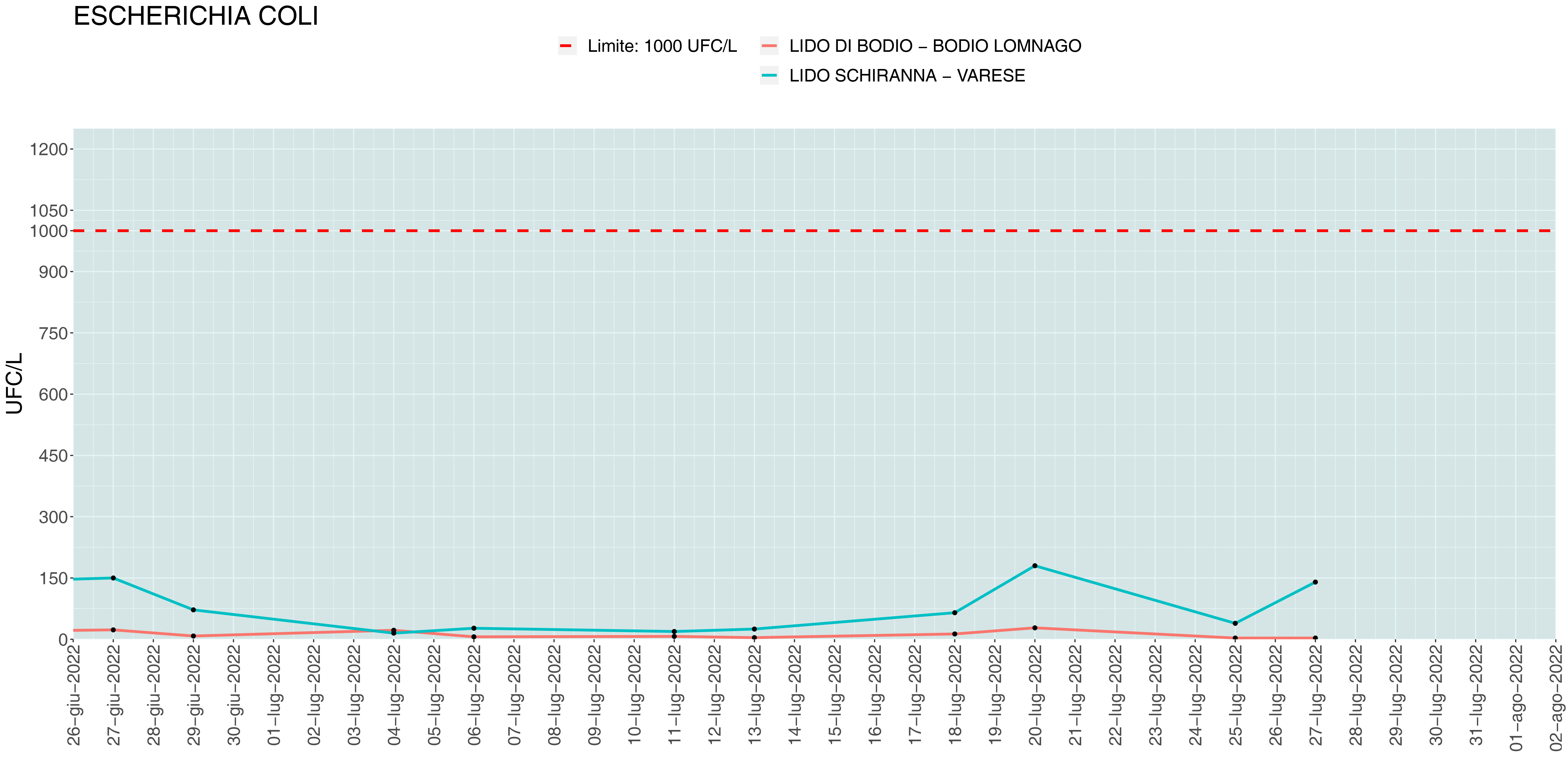The width and height of the screenshot is (1568, 781).
Task: Select the 'Limite: 1000 UFC/L' legend label
Action: pyautogui.click(x=662, y=46)
